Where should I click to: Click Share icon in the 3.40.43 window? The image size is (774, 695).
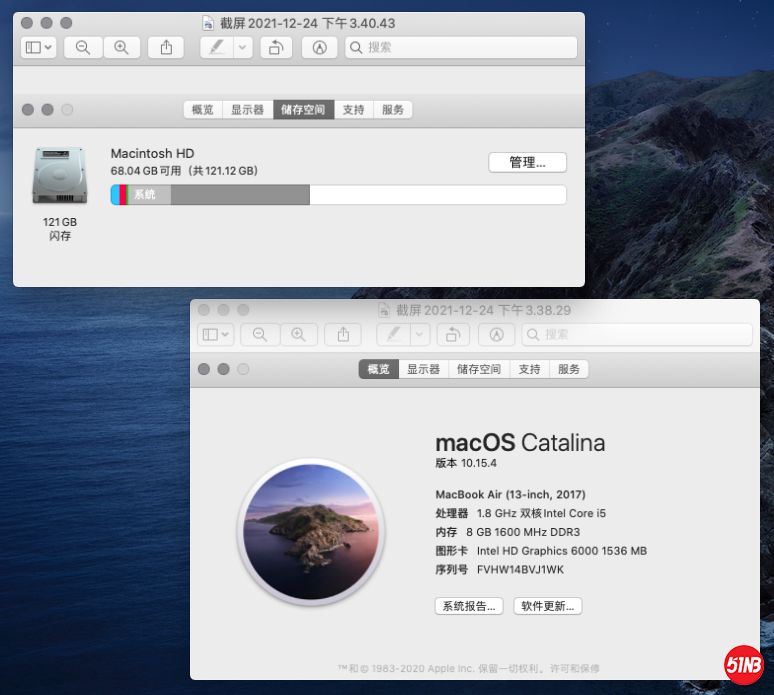166,47
